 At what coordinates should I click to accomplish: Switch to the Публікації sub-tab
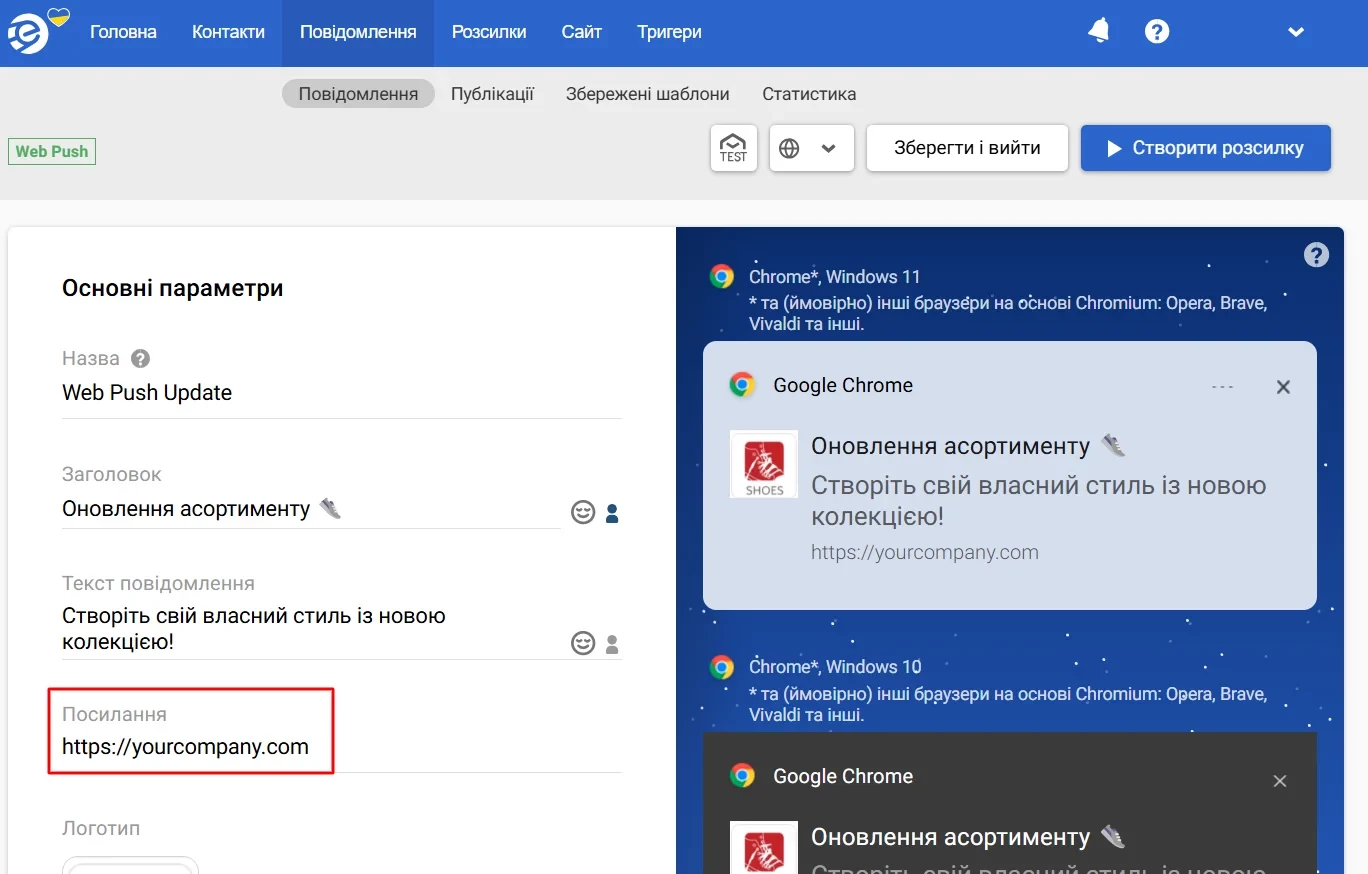(x=492, y=94)
